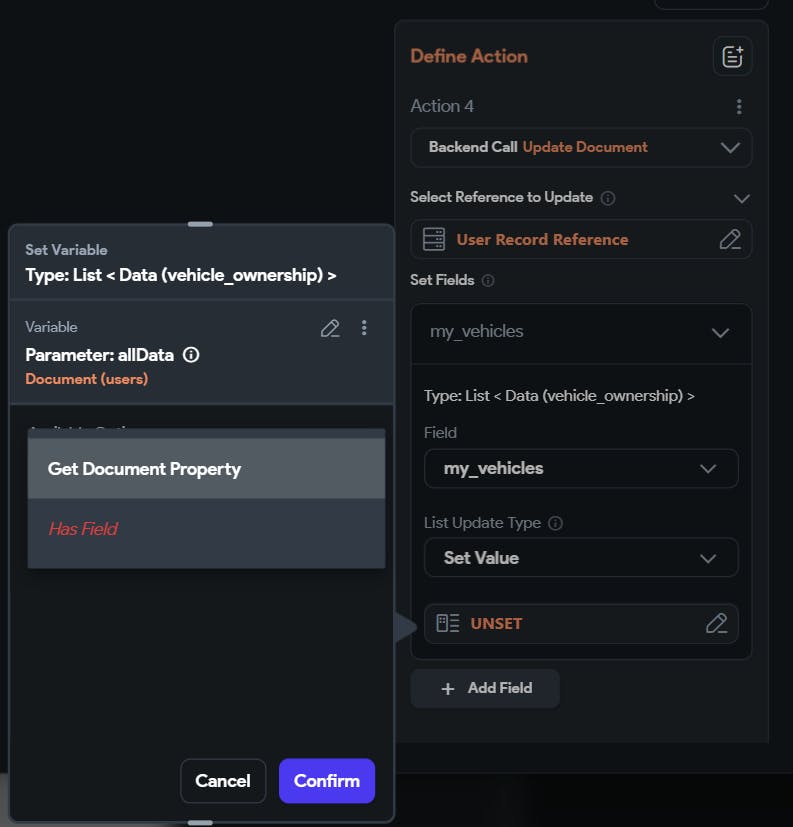
Task: Select Get Document Property option
Action: (x=206, y=469)
